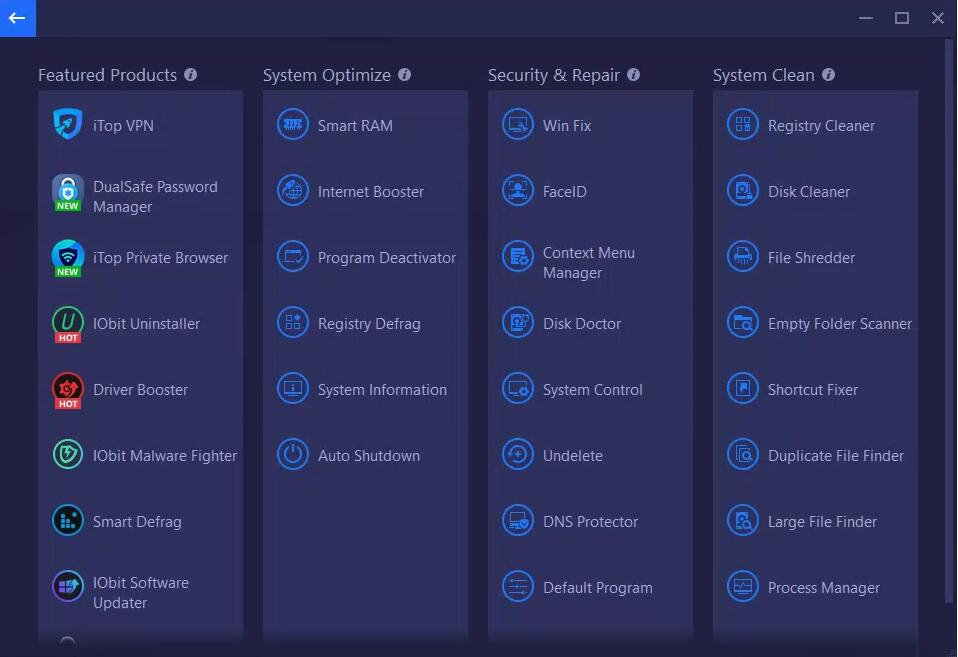Maximize the toolbox window

902,18
